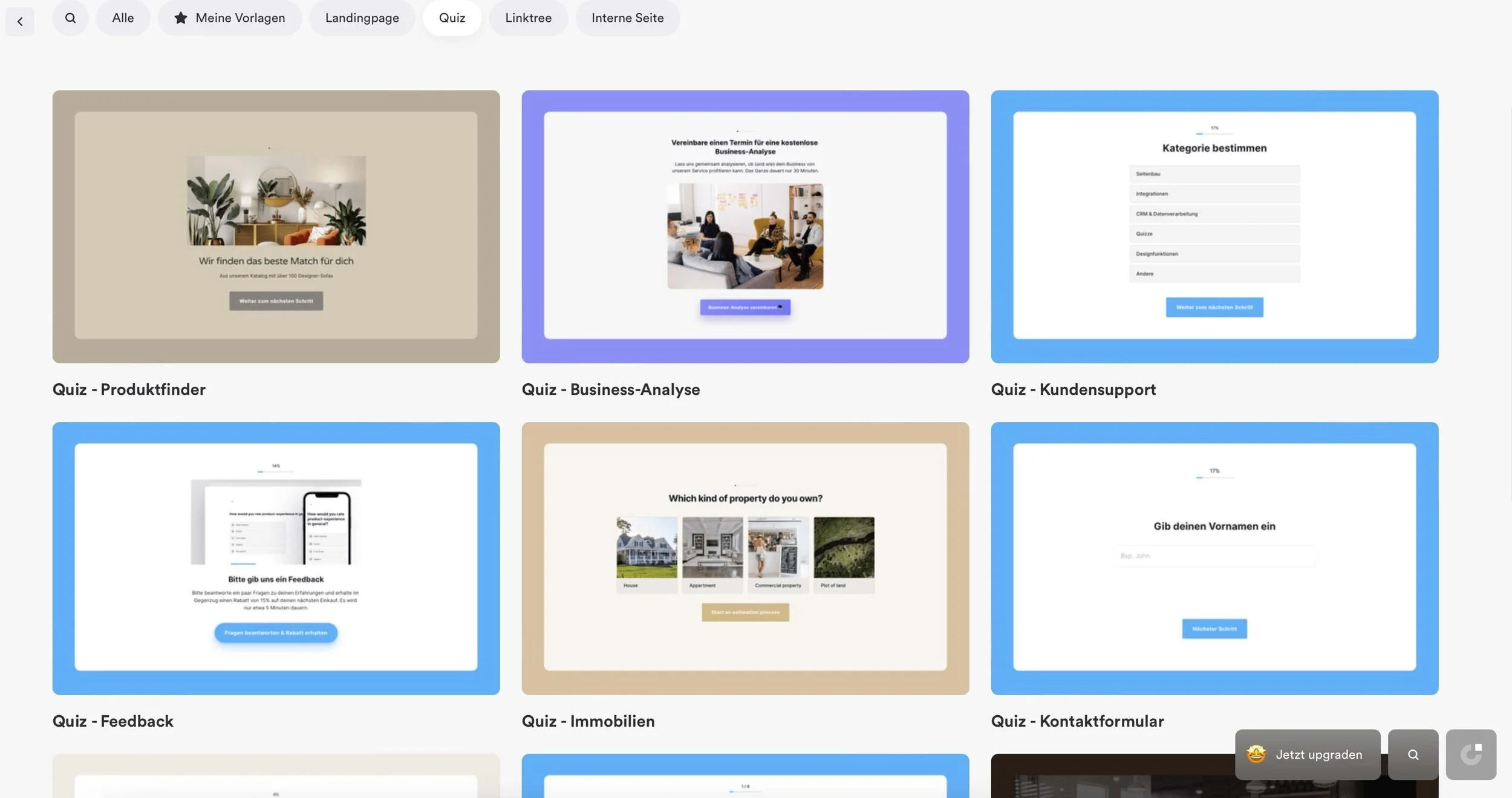This screenshot has height=798, width=1512.
Task: Open Quiz - Kontaktformular template thumbnail
Action: [1214, 558]
